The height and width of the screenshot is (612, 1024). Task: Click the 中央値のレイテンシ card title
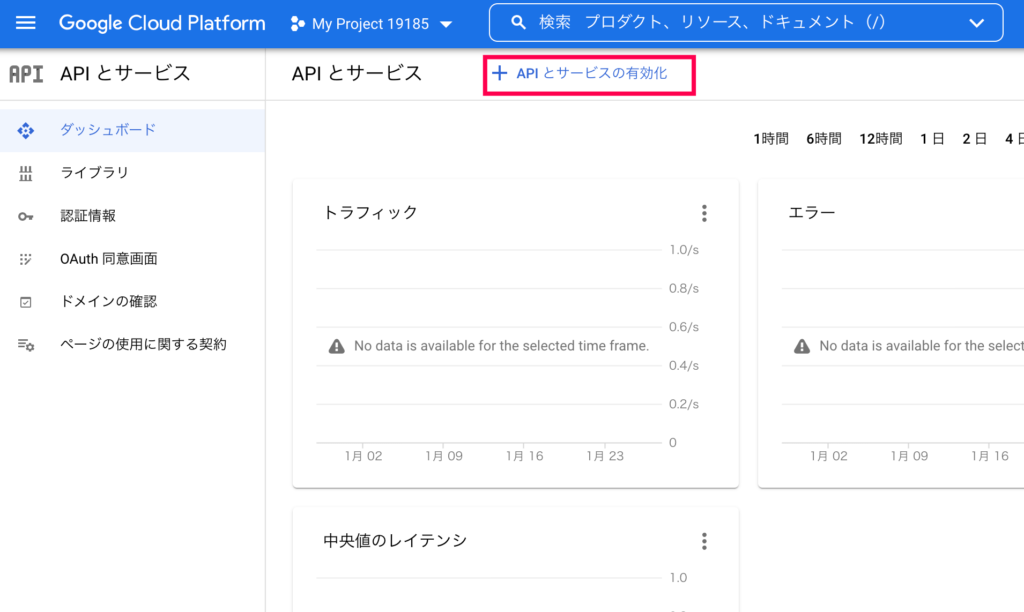point(395,541)
